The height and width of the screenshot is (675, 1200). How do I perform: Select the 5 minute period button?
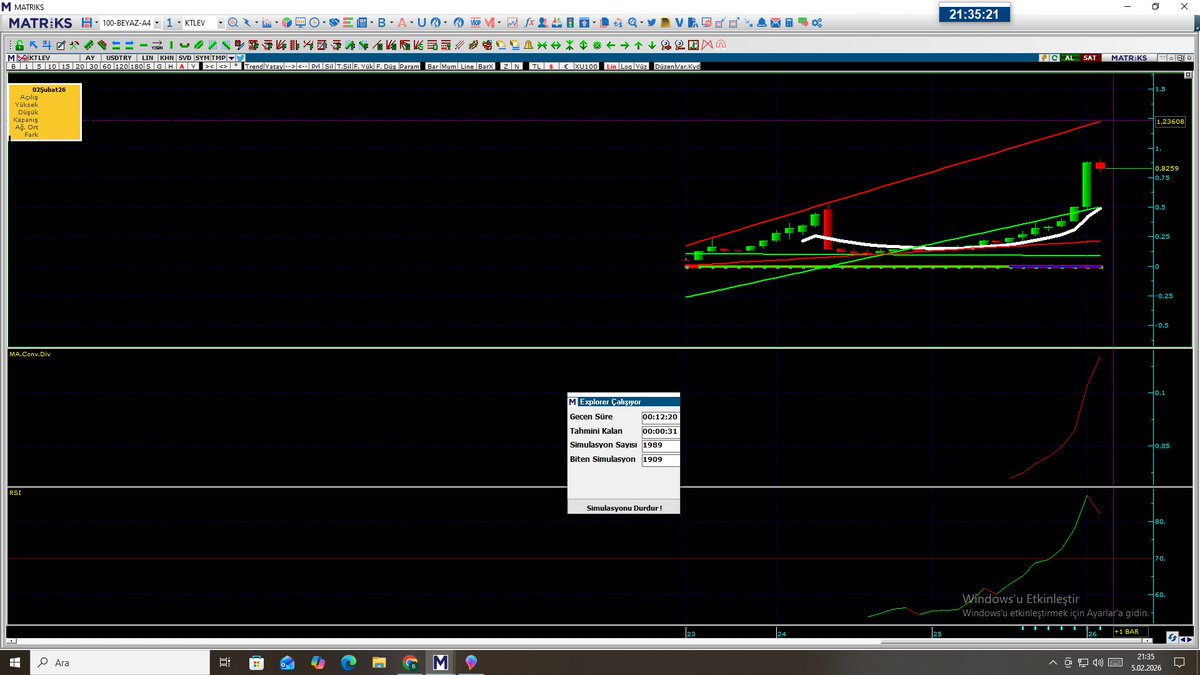click(x=38, y=66)
